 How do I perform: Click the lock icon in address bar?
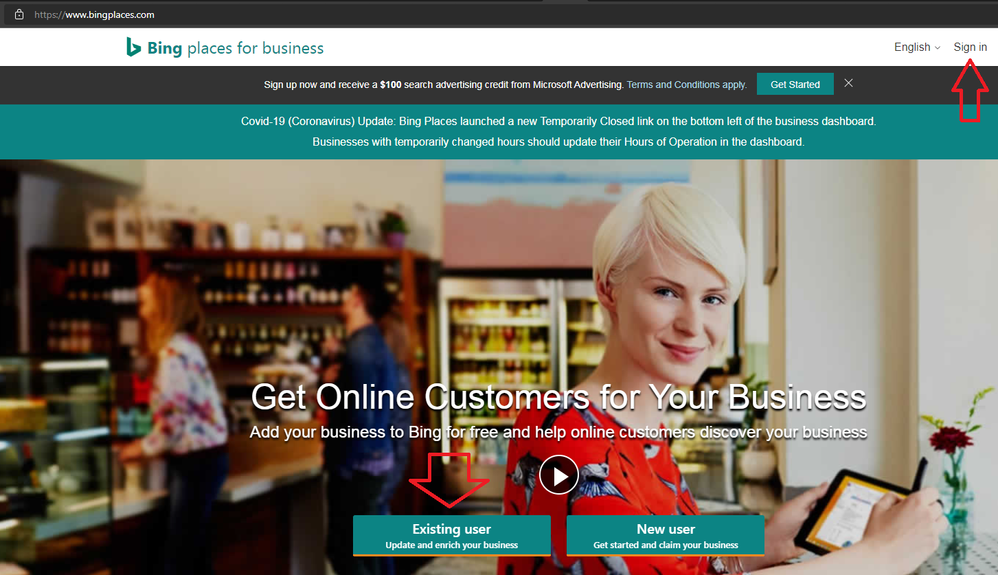pos(19,14)
